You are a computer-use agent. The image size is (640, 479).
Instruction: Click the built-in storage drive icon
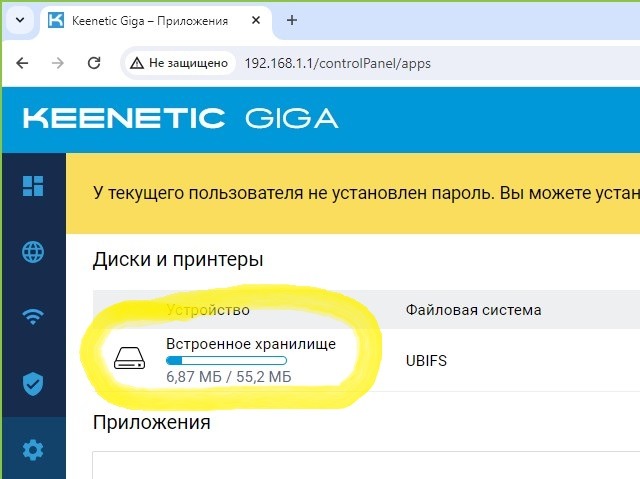(129, 358)
